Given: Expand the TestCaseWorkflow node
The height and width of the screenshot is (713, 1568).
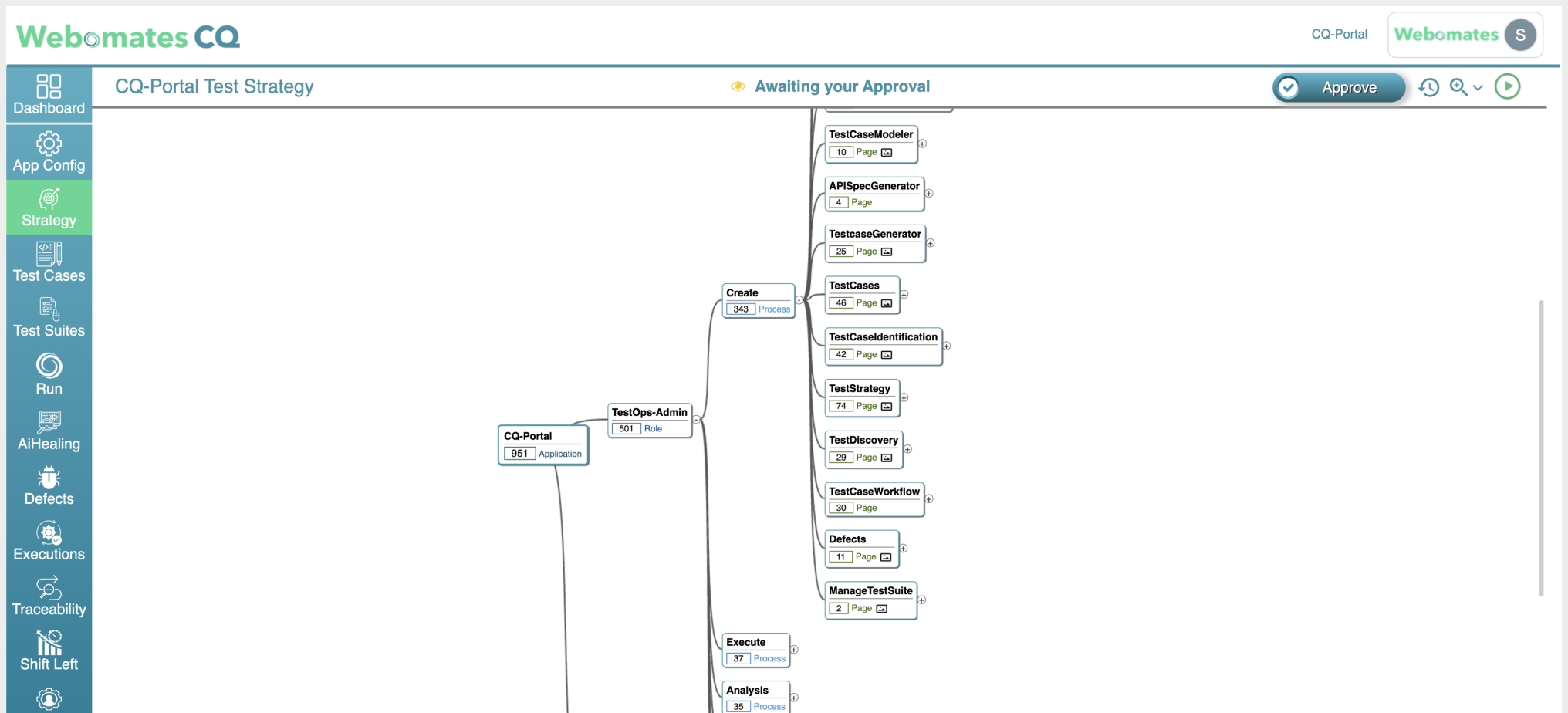Looking at the screenshot, I should tap(929, 499).
